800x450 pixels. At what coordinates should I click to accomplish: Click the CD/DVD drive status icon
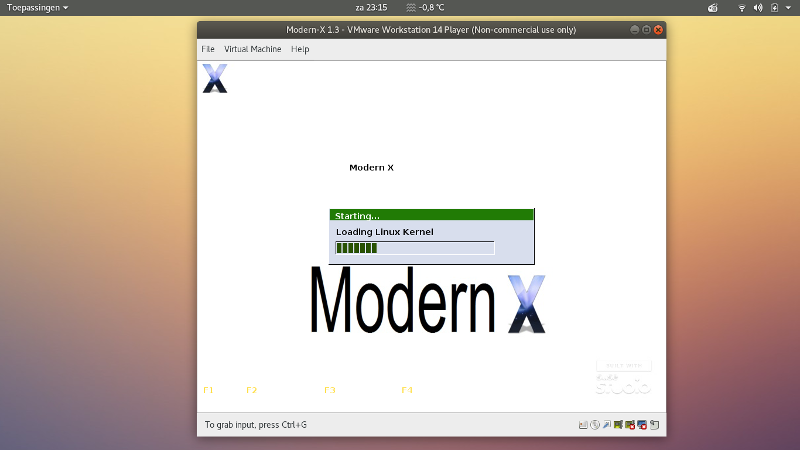coord(595,424)
